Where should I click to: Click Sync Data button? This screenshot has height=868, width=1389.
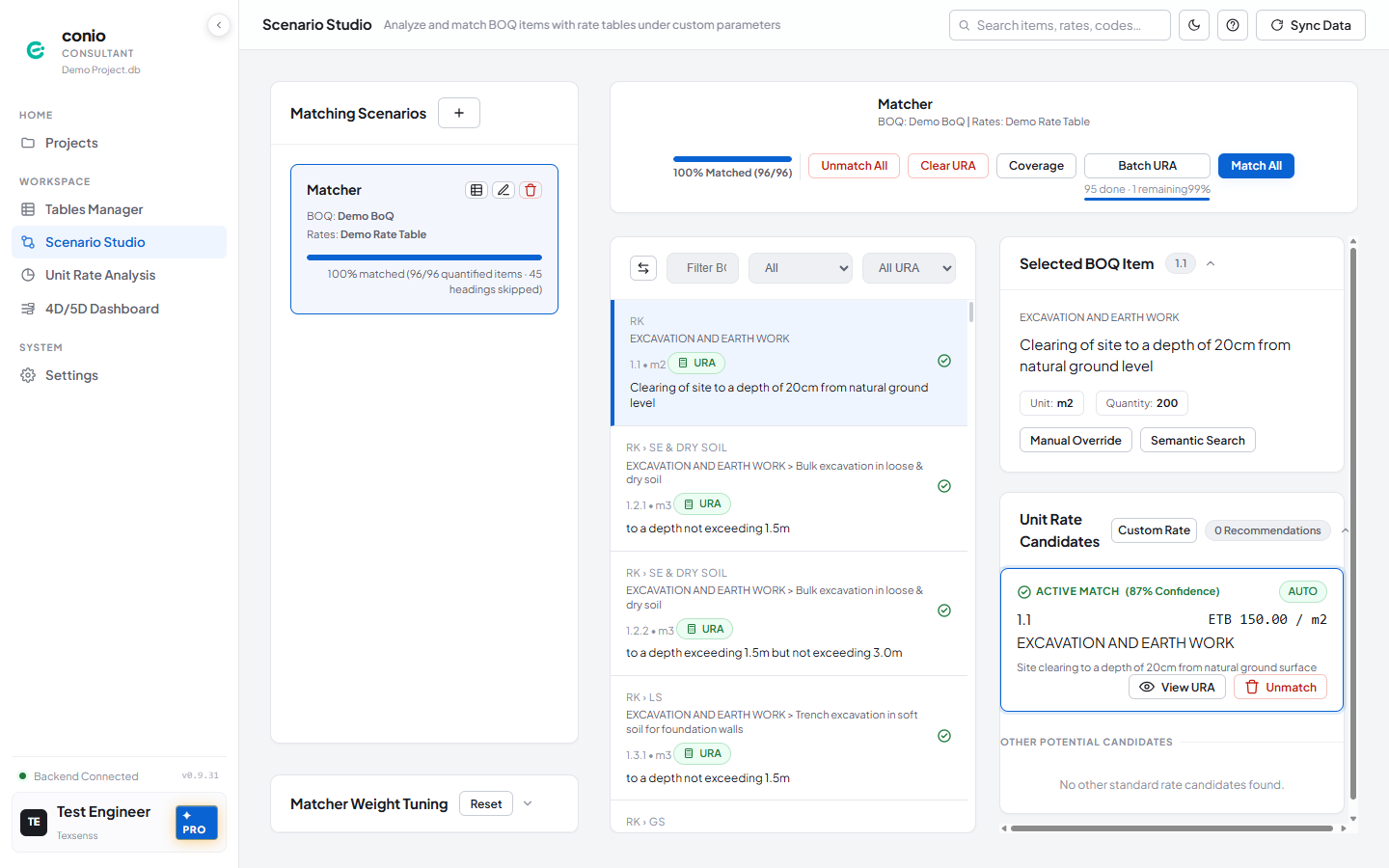[x=1311, y=25]
